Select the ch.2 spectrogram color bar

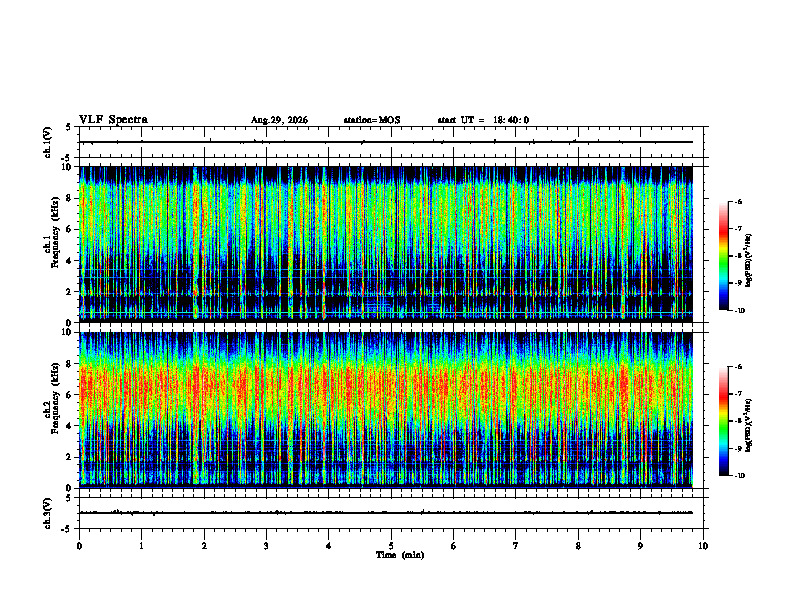[x=723, y=421]
